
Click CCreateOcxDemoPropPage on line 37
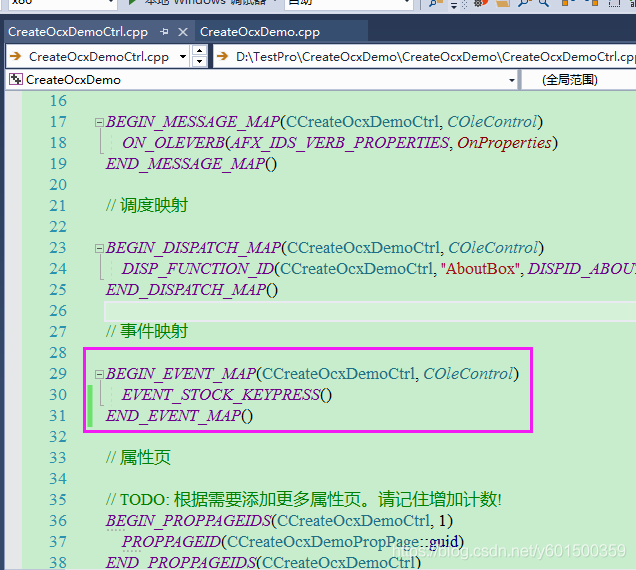point(323,542)
